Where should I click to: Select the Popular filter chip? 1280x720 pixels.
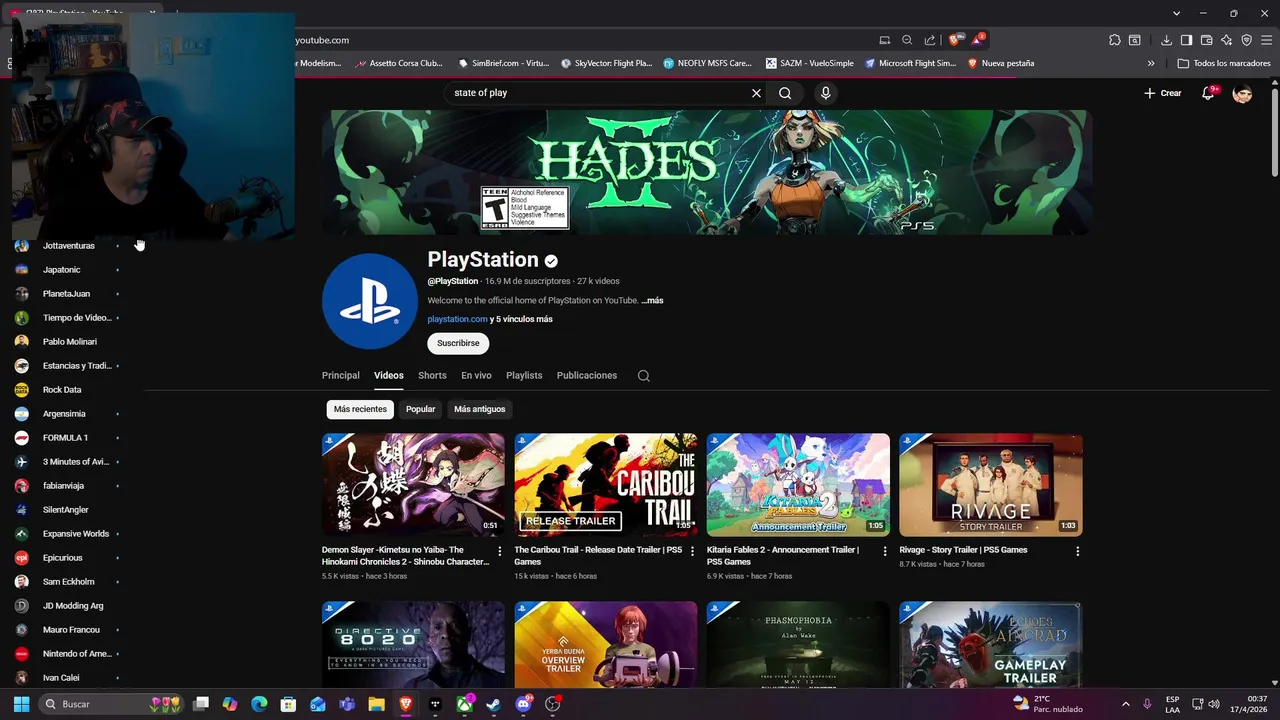click(x=421, y=409)
